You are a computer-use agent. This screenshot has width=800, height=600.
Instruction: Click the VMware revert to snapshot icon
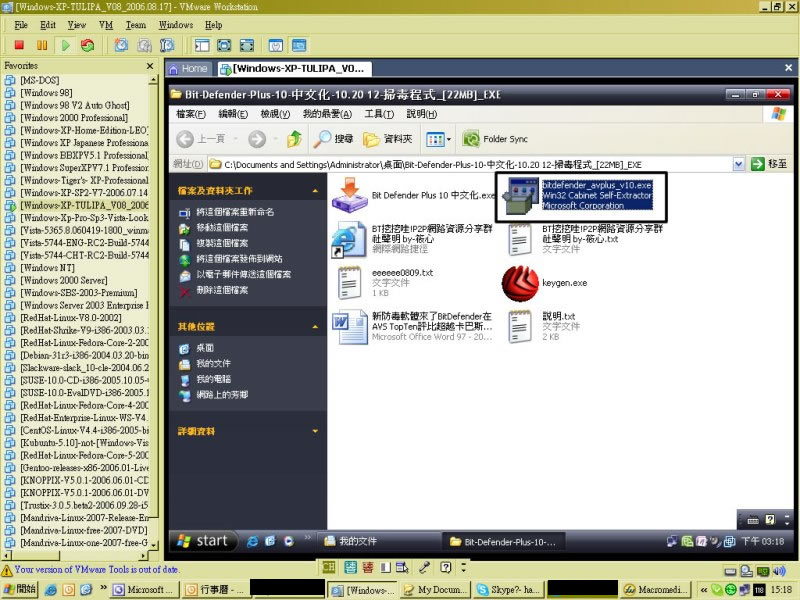[x=144, y=45]
